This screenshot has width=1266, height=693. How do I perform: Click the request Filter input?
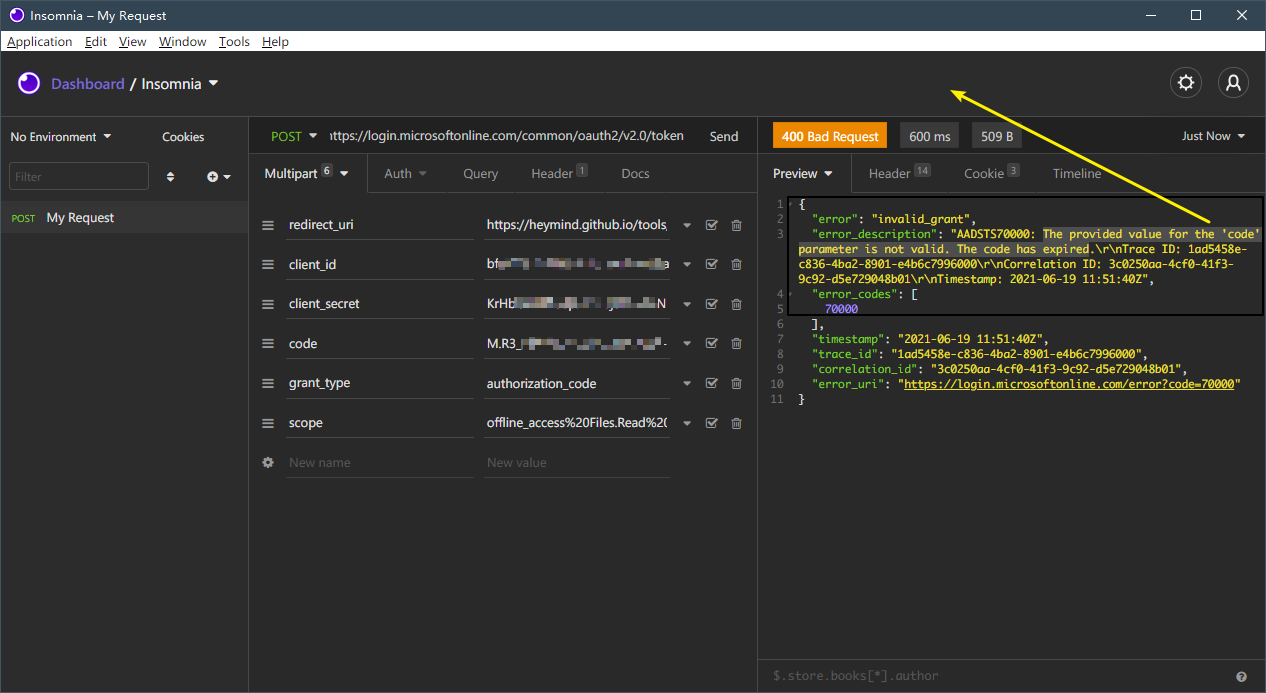click(79, 177)
